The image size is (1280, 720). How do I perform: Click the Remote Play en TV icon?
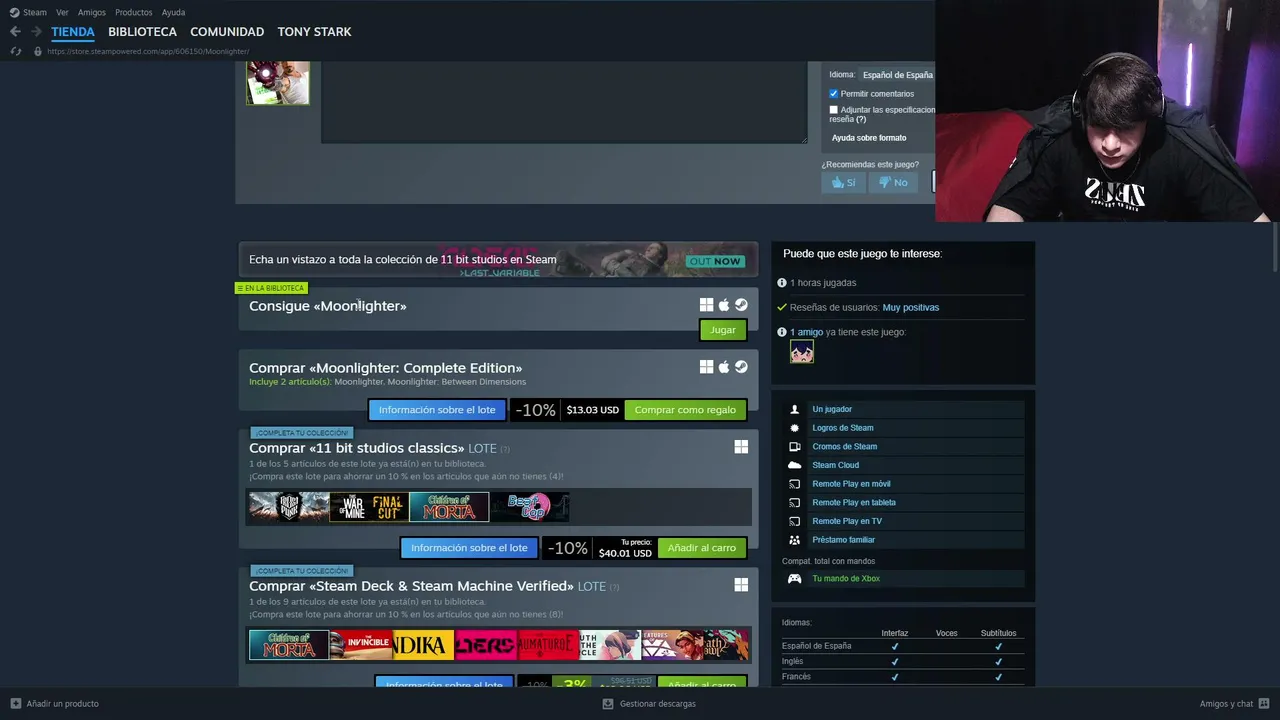click(795, 521)
